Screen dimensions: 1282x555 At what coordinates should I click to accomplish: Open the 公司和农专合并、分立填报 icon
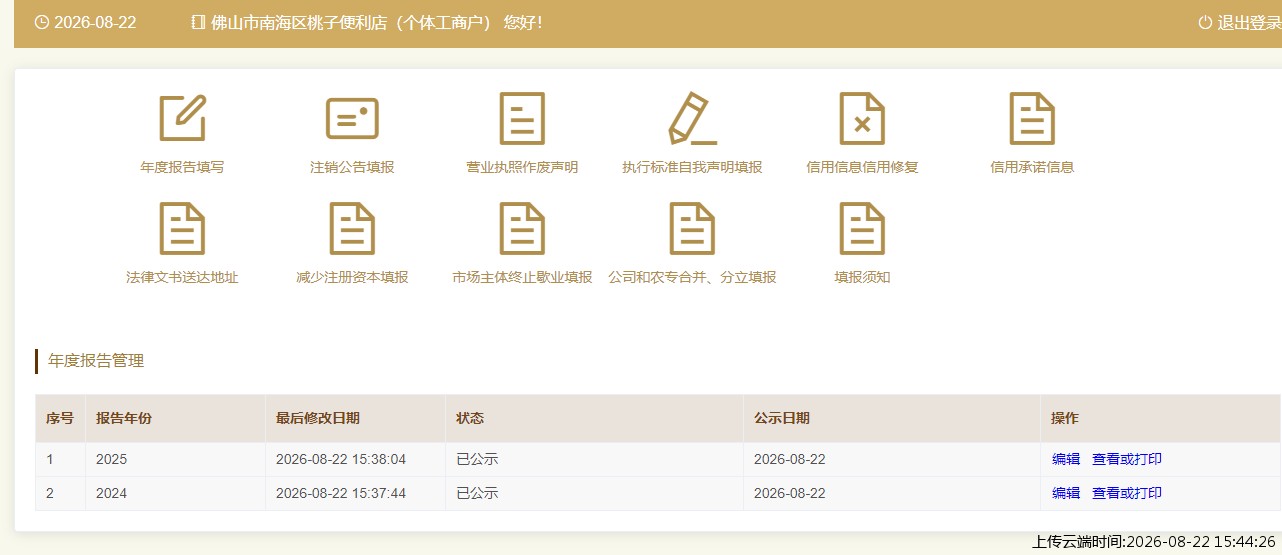coord(692,228)
